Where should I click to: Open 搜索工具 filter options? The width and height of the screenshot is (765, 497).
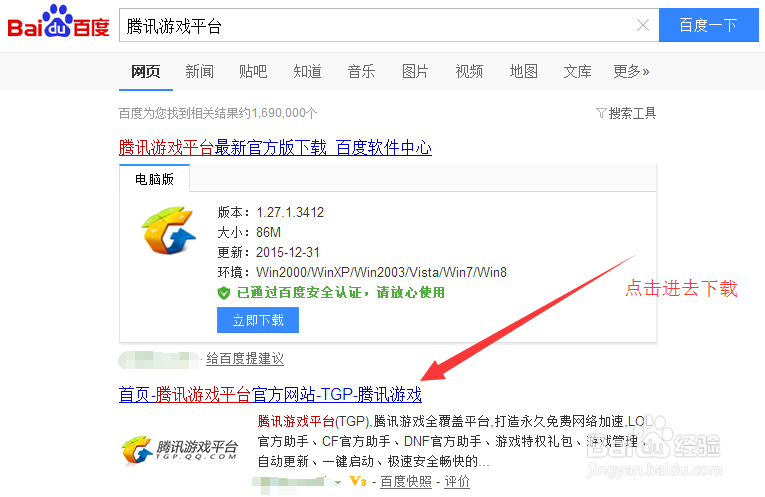pyautogui.click(x=626, y=114)
